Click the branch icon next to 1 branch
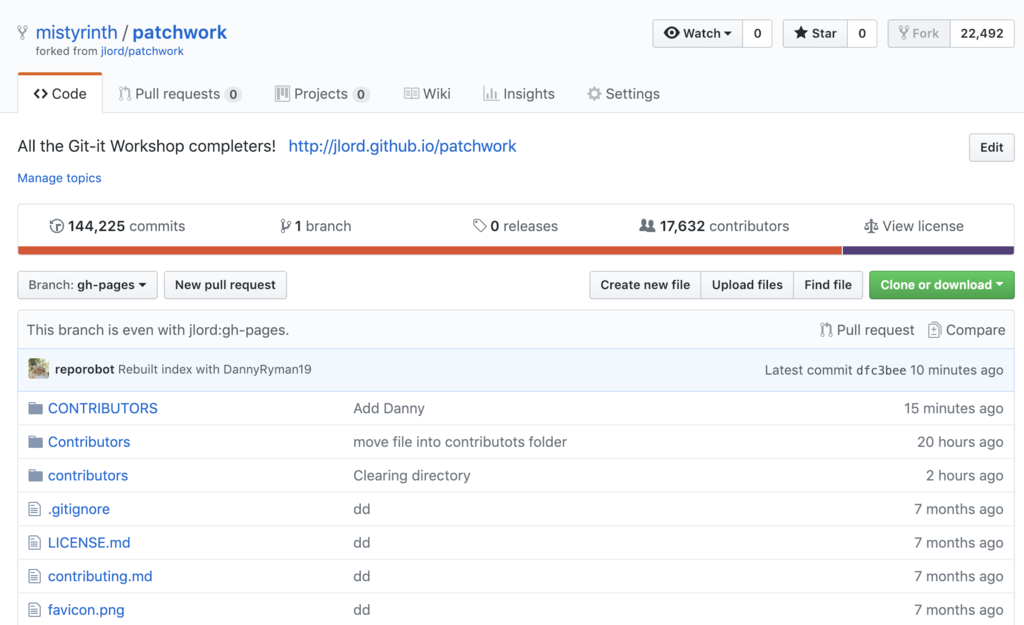Screen dimensions: 1024x625 tap(285, 226)
